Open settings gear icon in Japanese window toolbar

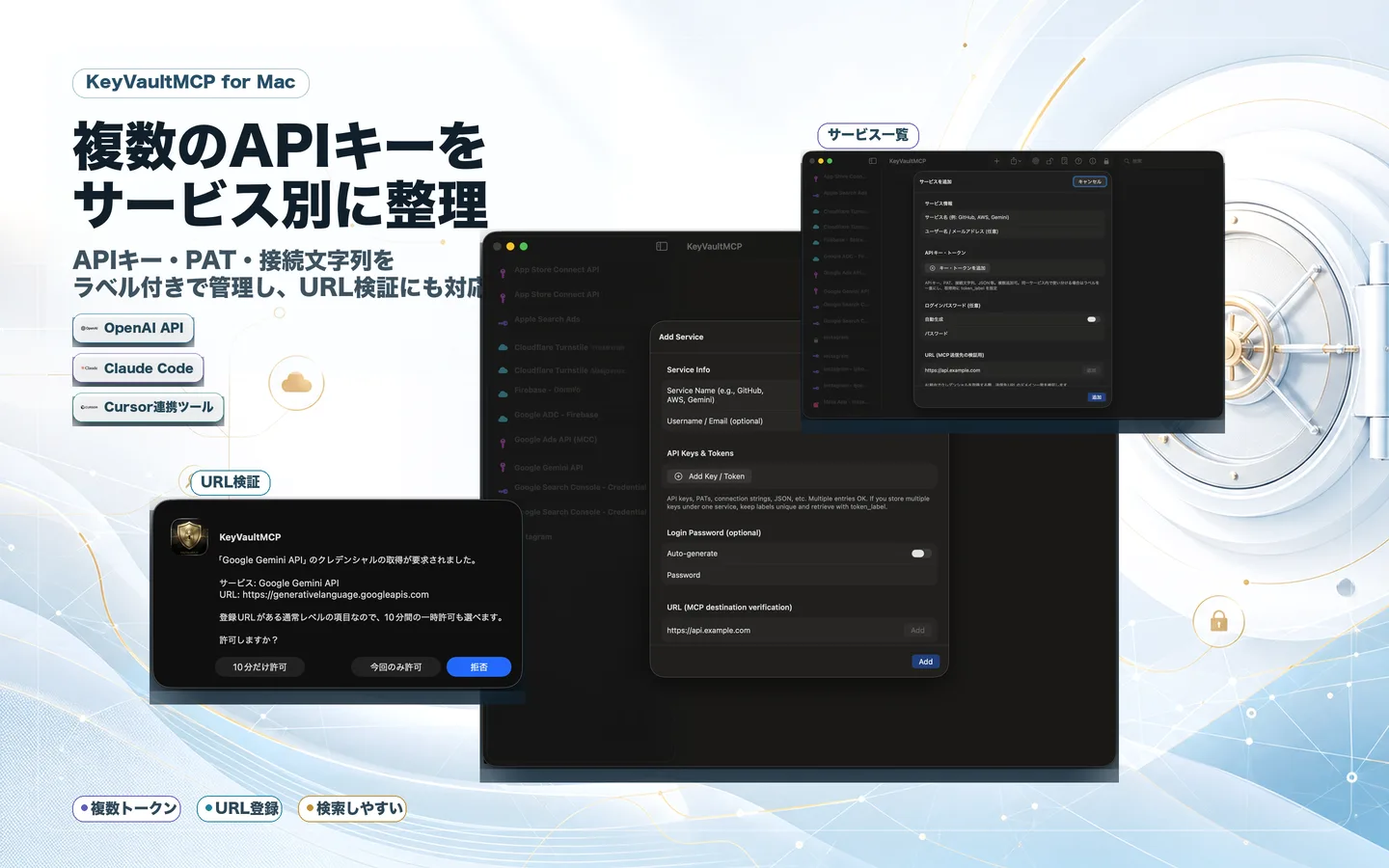(1035, 161)
